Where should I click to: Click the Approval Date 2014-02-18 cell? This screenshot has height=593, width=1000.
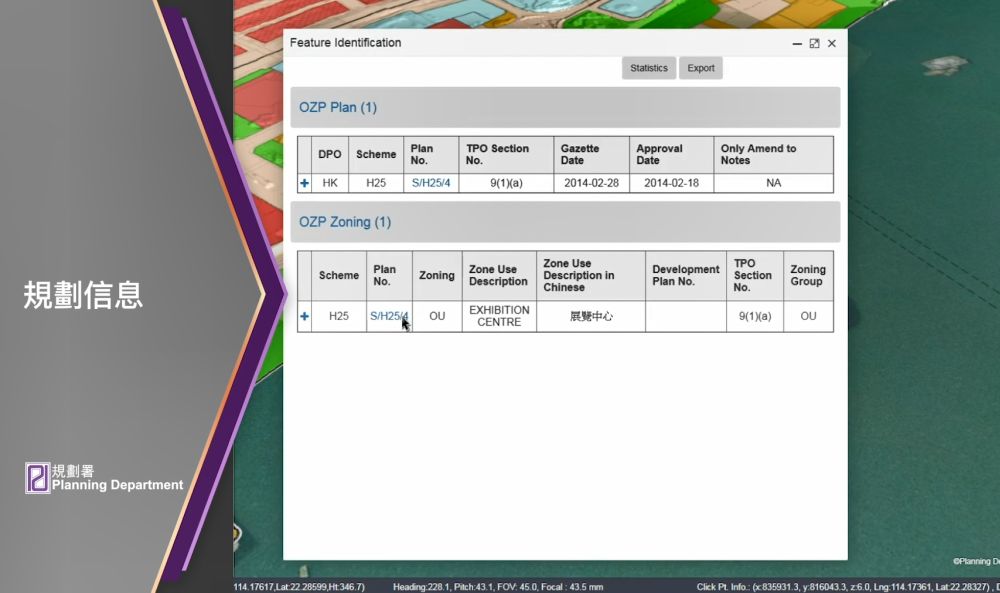[x=670, y=183]
